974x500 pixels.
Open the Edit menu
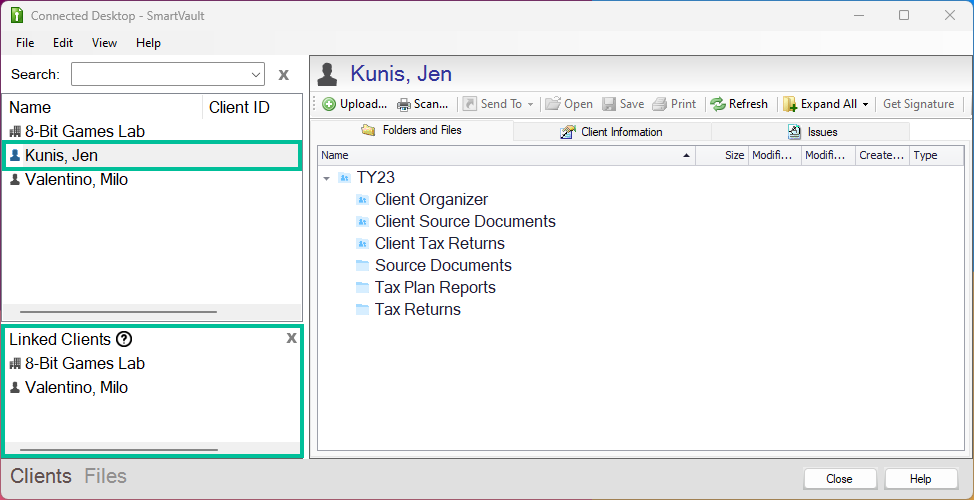[63, 43]
